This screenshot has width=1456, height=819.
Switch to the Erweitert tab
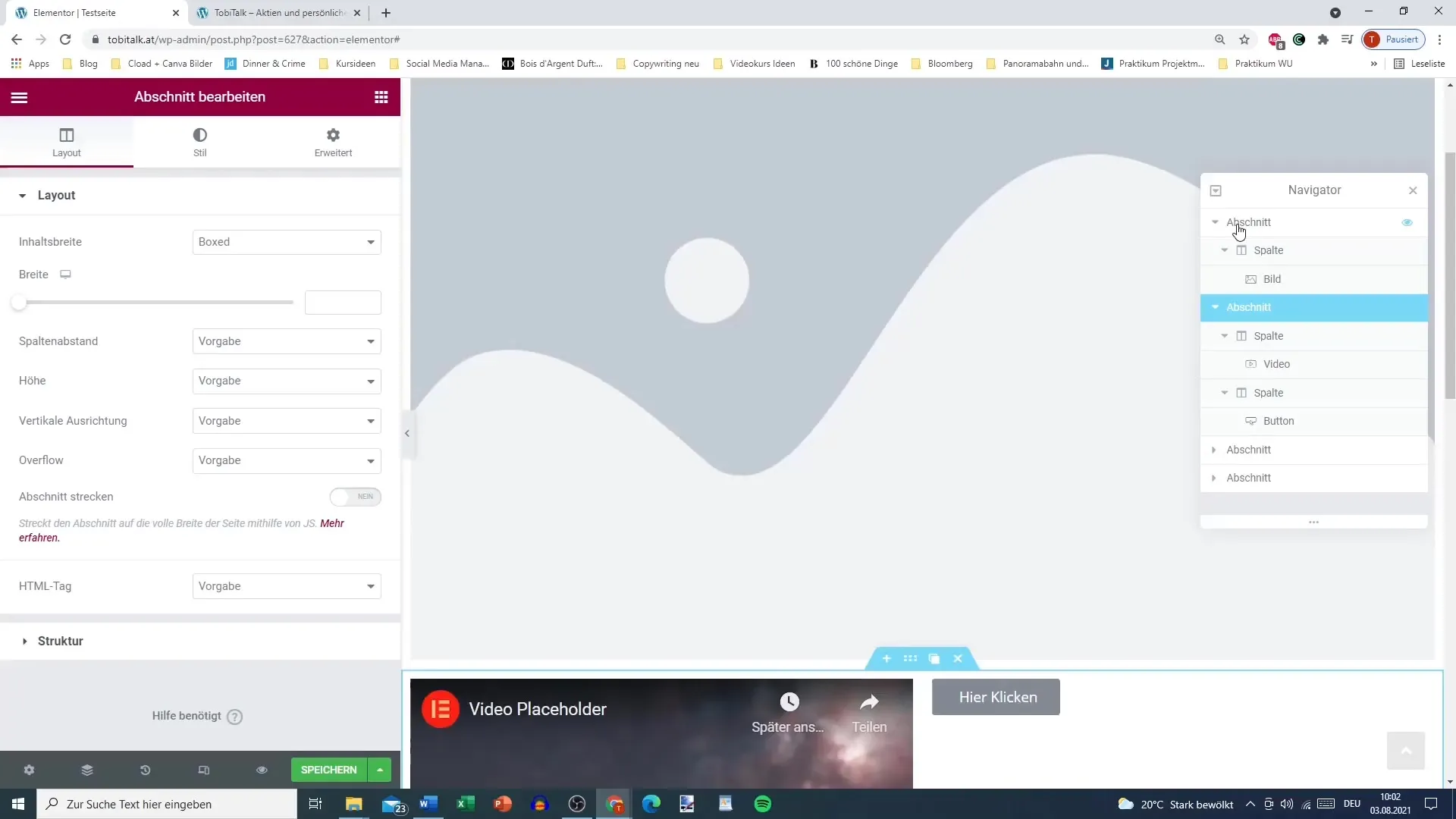(334, 142)
